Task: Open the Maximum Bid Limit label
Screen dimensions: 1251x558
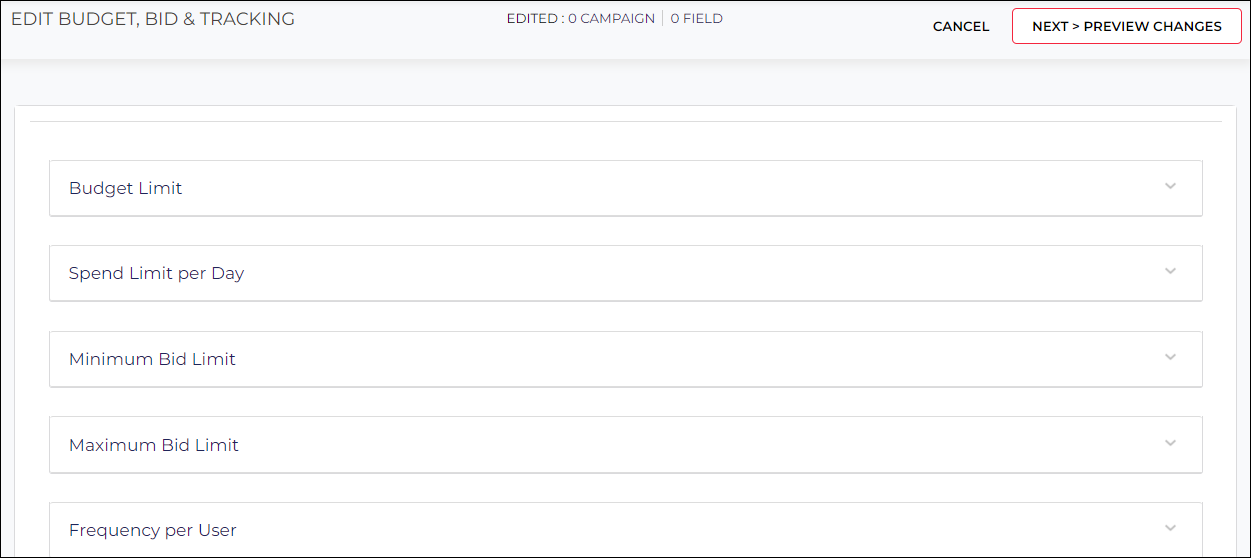Action: tap(153, 445)
